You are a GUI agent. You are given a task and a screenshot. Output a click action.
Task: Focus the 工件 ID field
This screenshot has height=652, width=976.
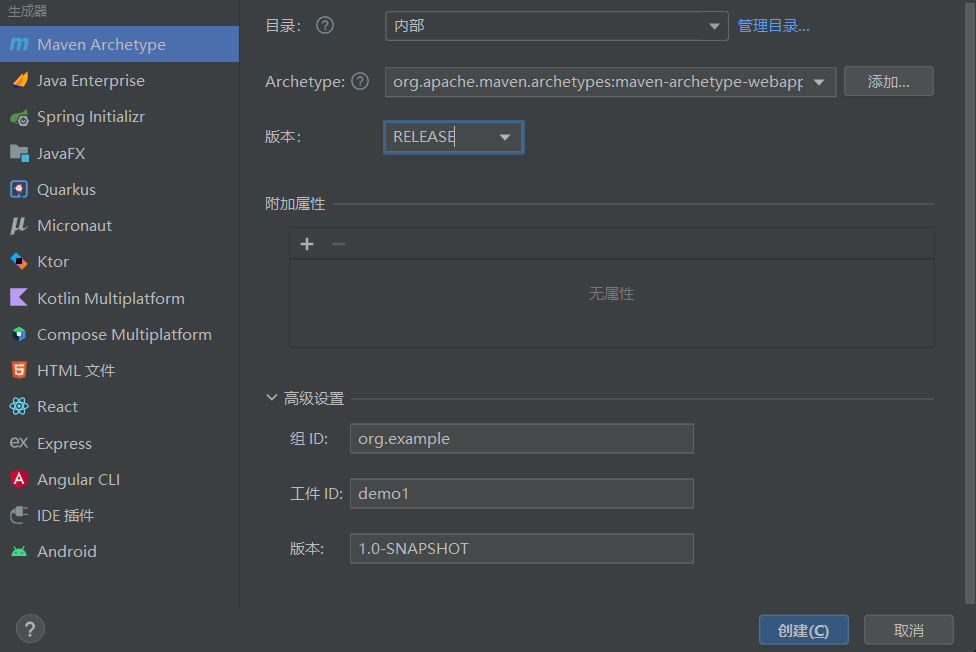tap(522, 493)
